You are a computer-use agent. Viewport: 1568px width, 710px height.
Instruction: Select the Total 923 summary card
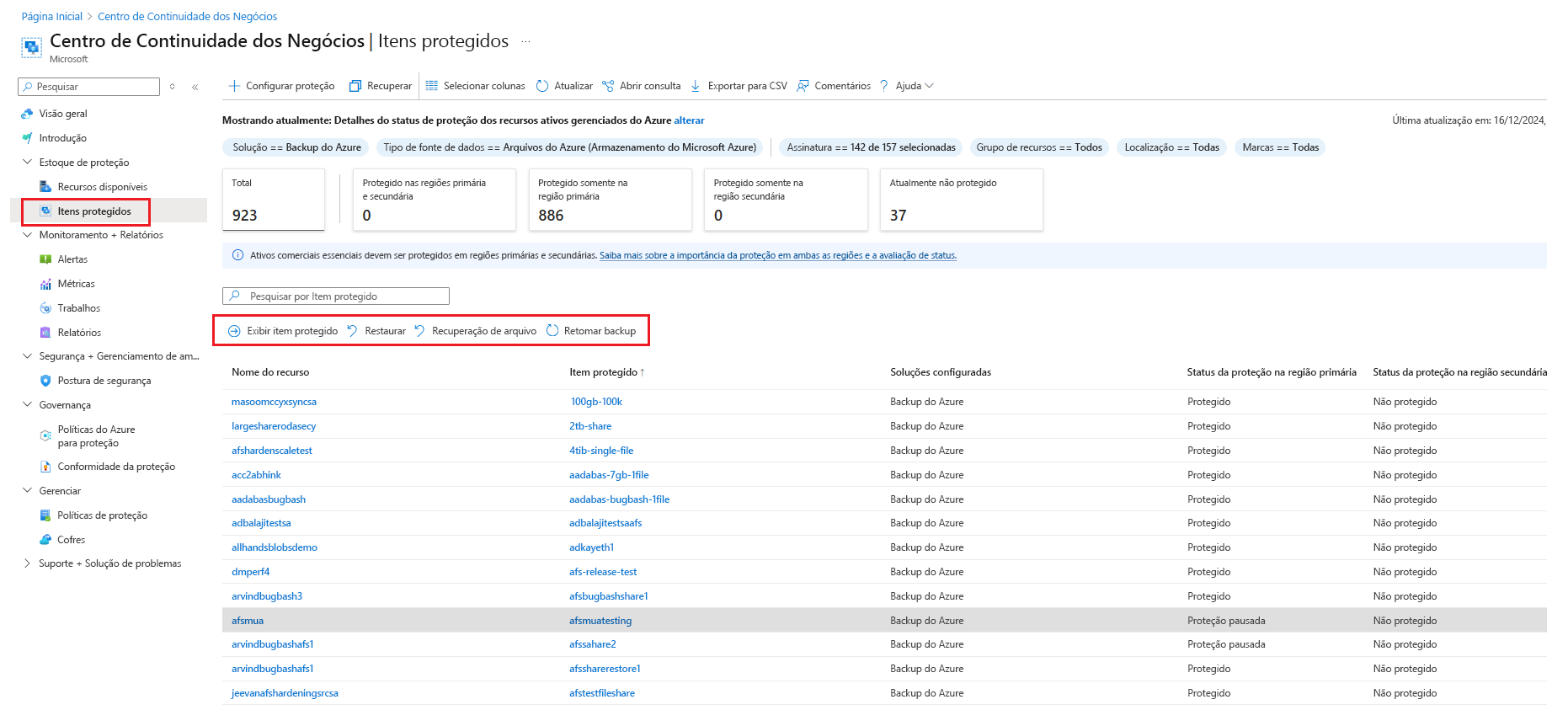click(x=274, y=200)
